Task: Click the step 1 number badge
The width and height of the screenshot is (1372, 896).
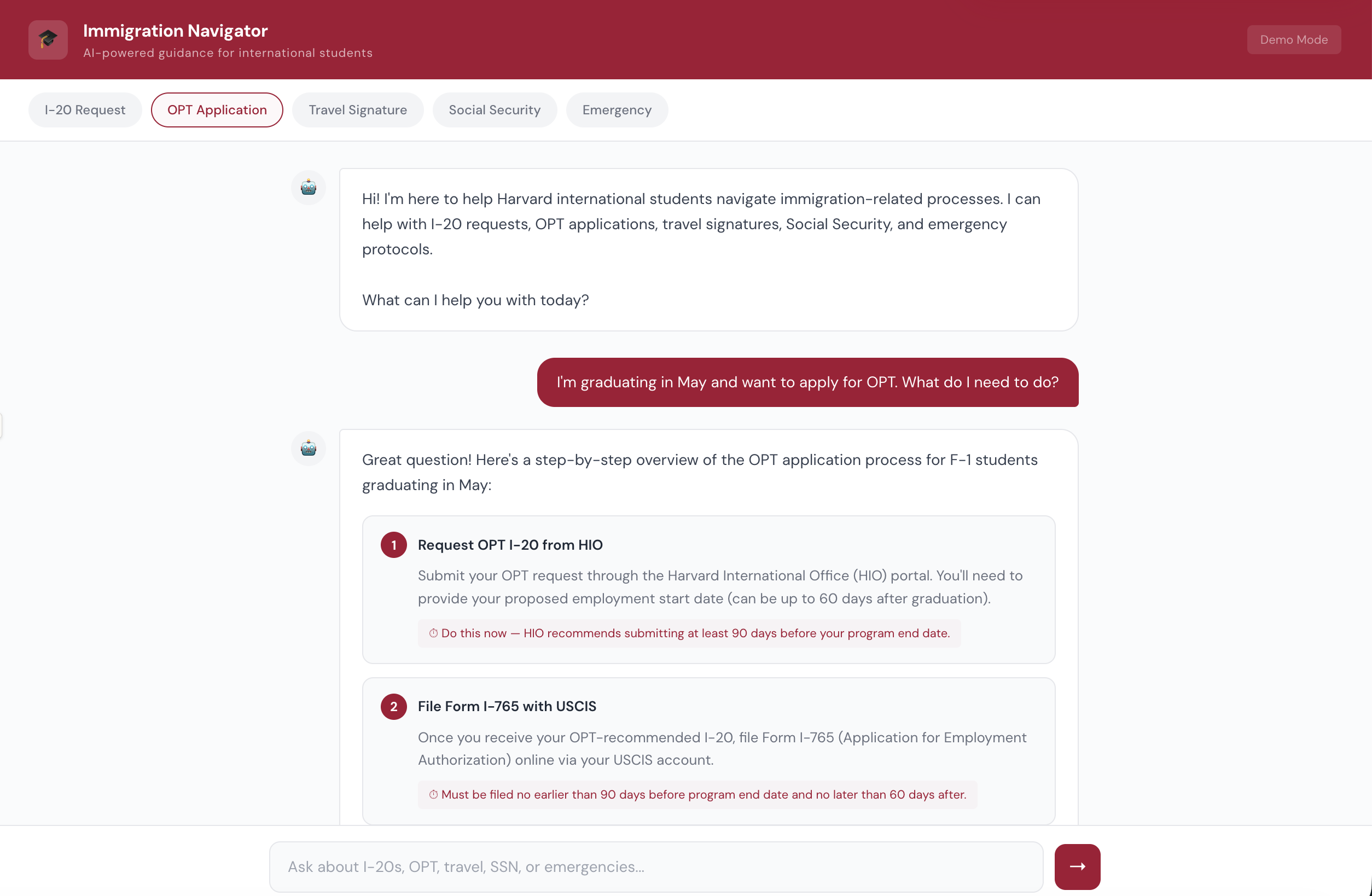Action: pos(394,545)
